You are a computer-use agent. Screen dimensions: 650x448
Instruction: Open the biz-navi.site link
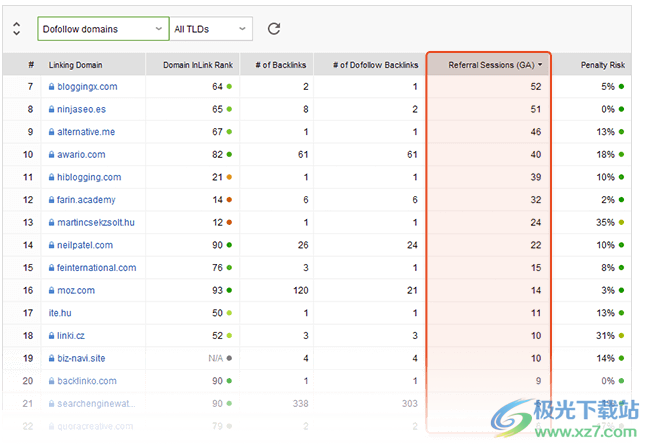click(81, 358)
